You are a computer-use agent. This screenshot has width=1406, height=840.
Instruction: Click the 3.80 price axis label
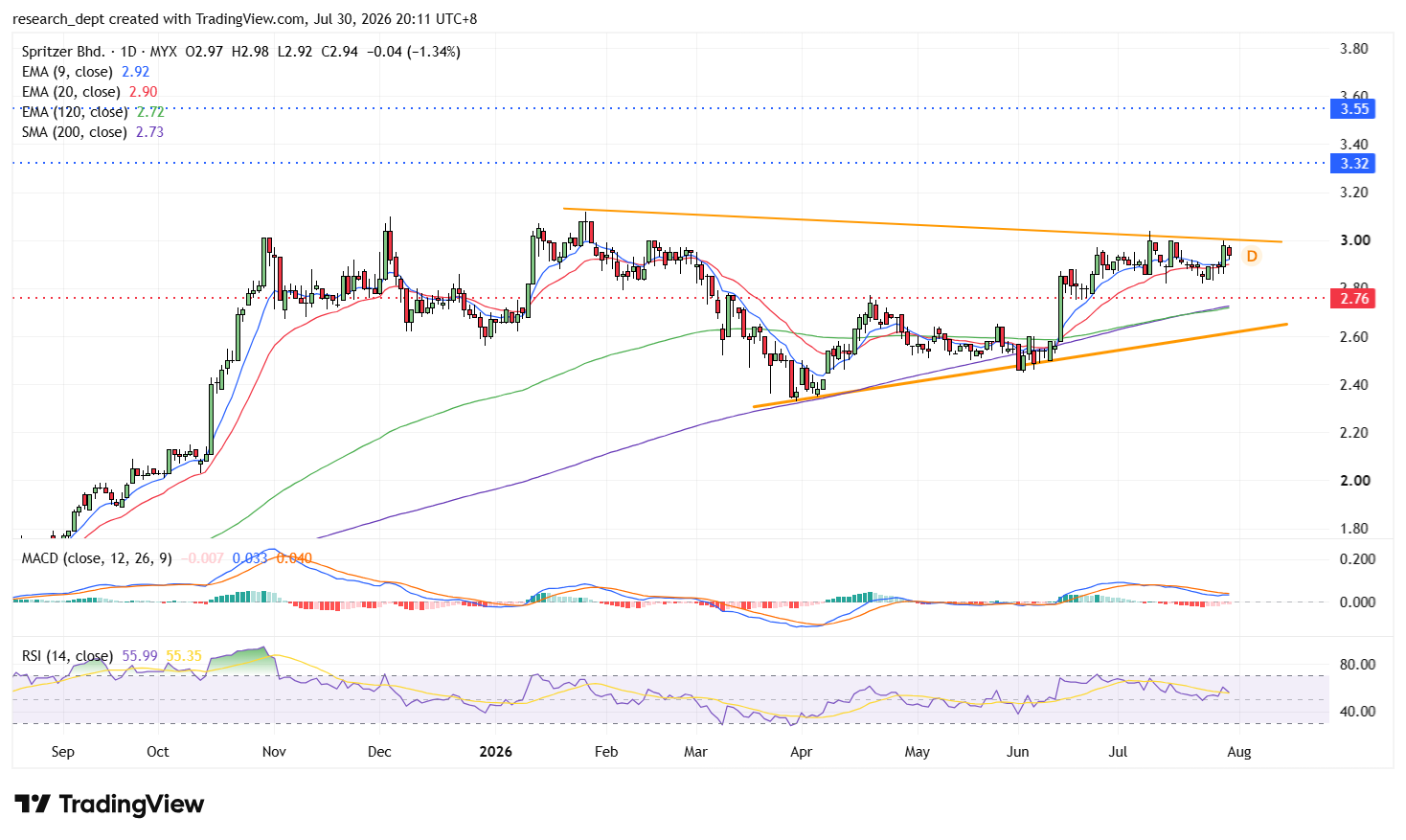tap(1353, 49)
